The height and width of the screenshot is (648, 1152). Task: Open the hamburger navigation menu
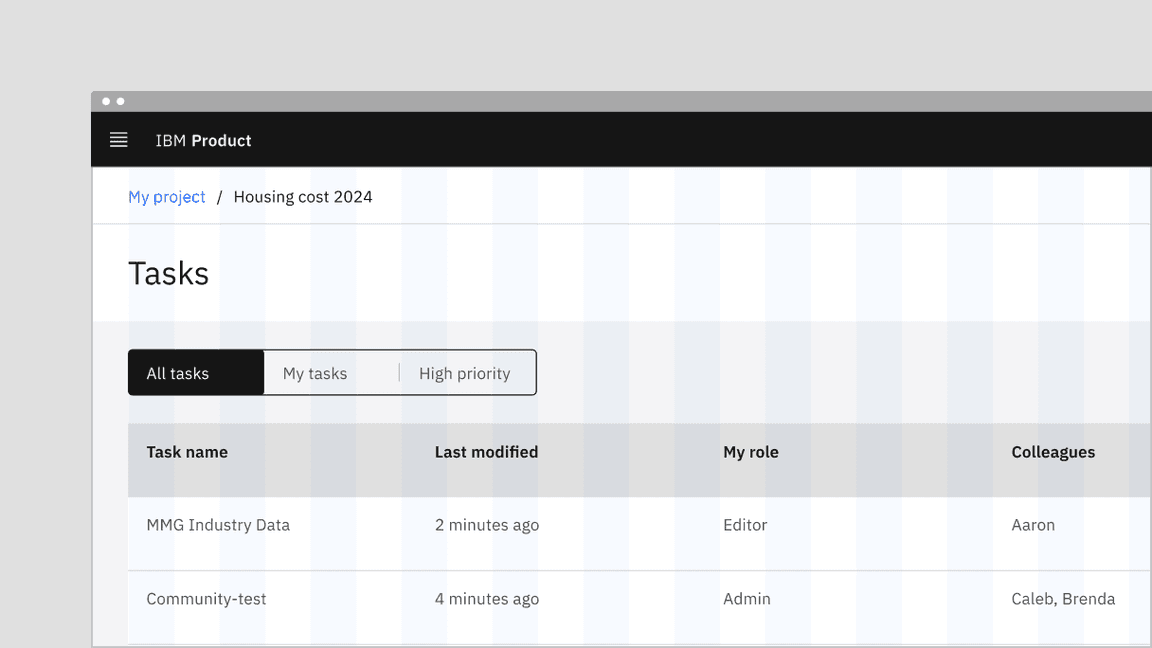[x=119, y=140]
